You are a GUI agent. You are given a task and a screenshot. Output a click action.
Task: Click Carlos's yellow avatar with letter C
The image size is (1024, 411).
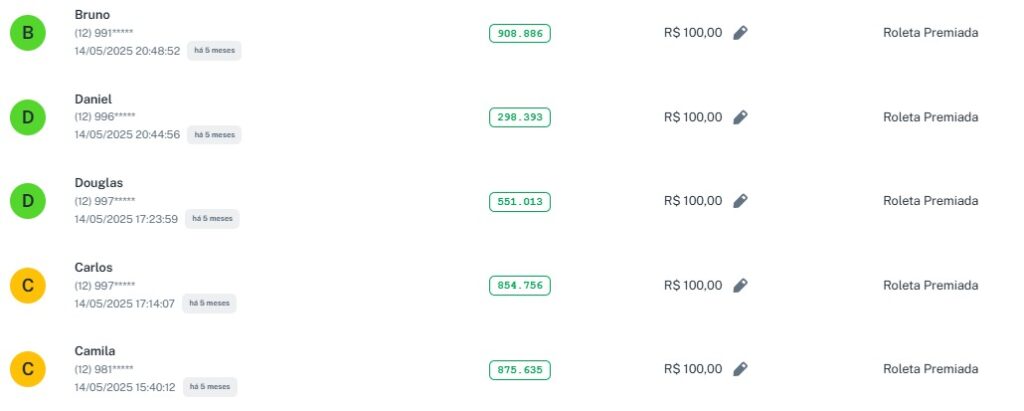click(x=28, y=286)
